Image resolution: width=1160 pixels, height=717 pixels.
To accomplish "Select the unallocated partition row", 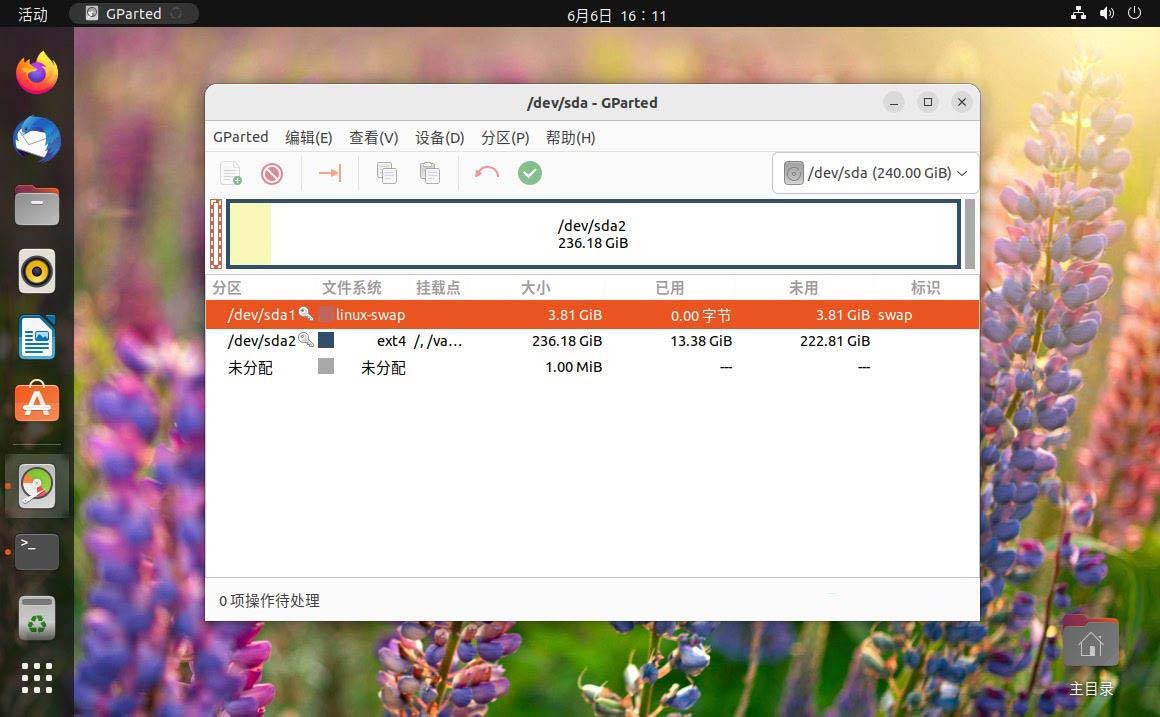I will point(500,367).
